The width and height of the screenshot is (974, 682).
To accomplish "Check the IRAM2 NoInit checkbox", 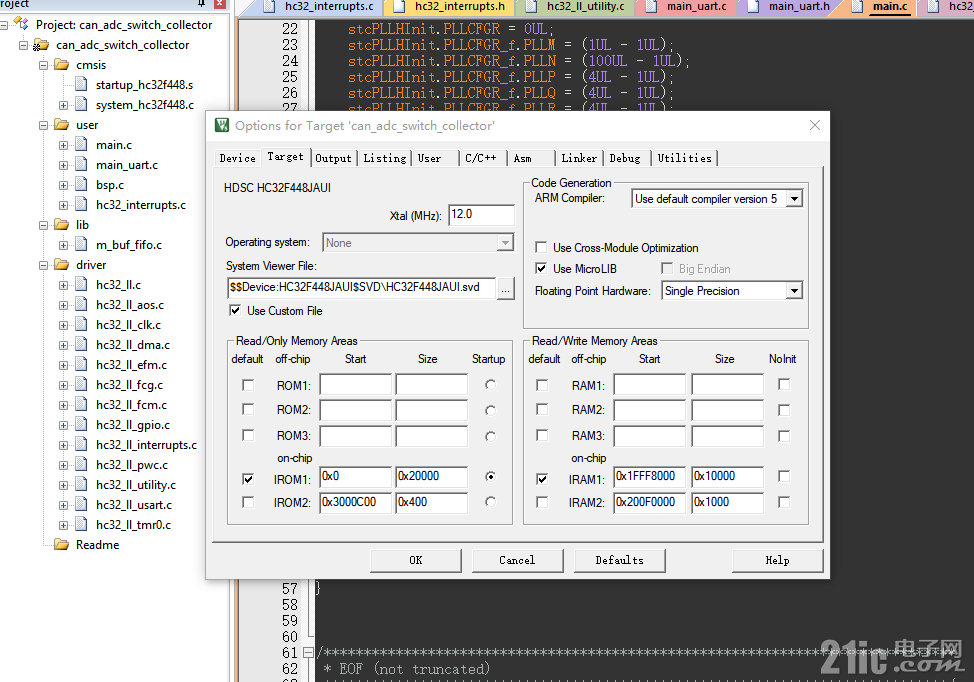I will tap(784, 502).
